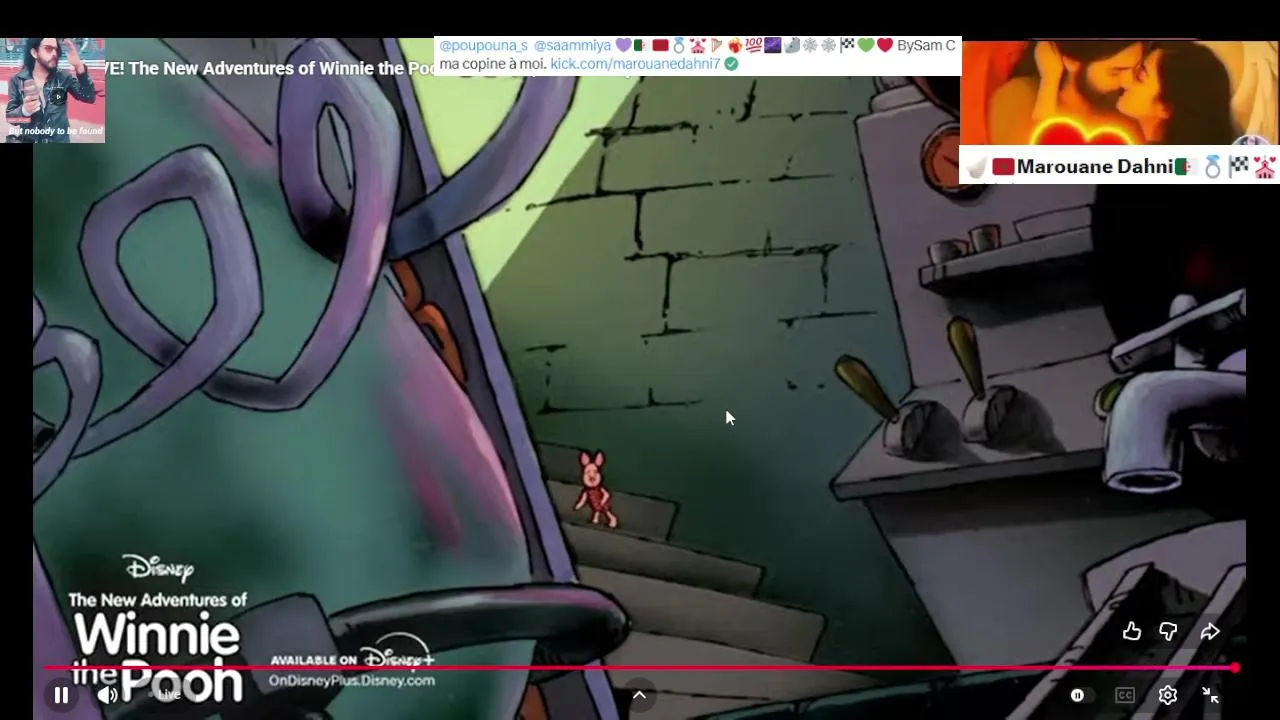
Task: Click the channel avatar thumbnail
Action: (x=53, y=90)
